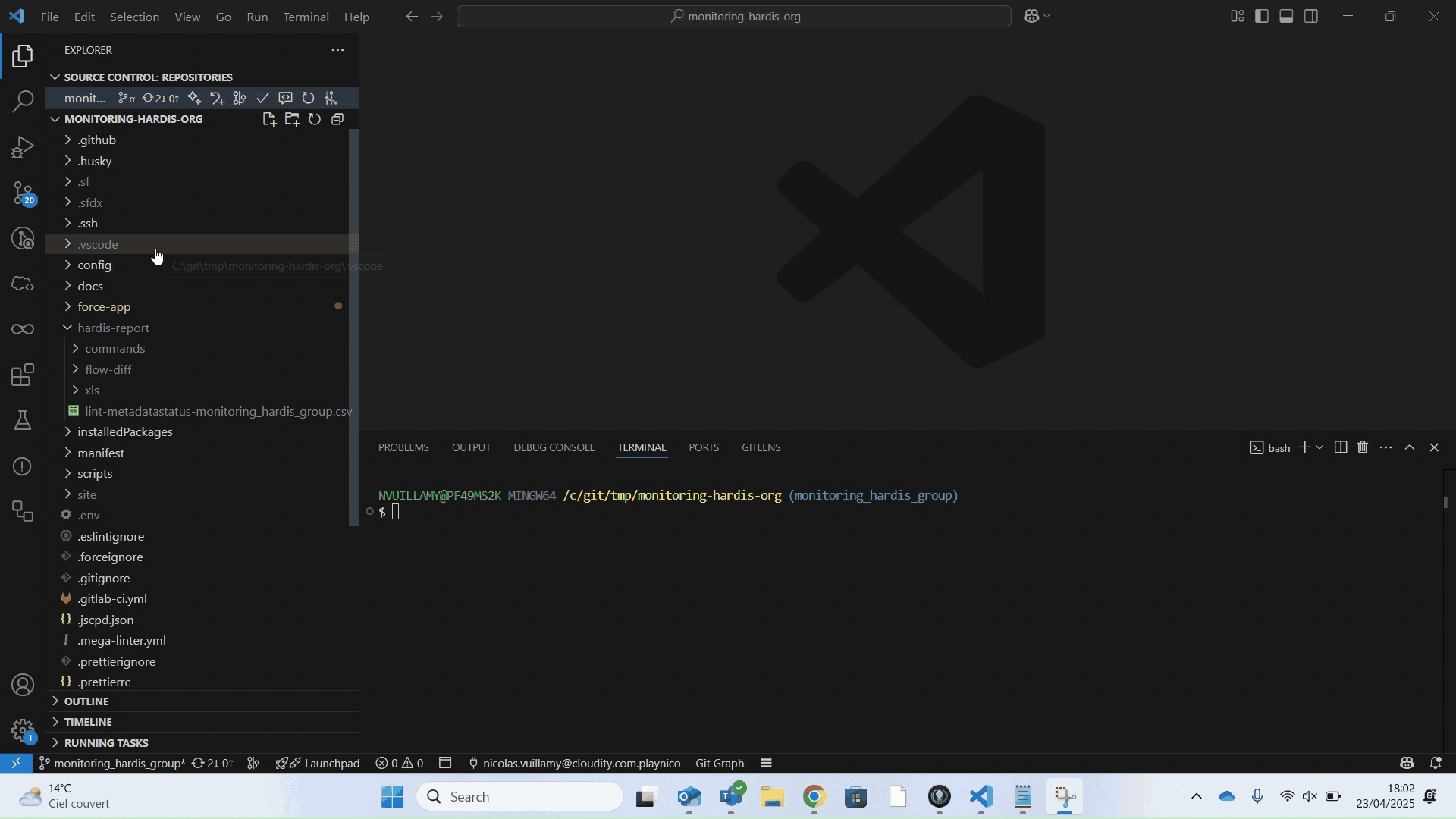
Task: Open the File menu
Action: pos(50,16)
